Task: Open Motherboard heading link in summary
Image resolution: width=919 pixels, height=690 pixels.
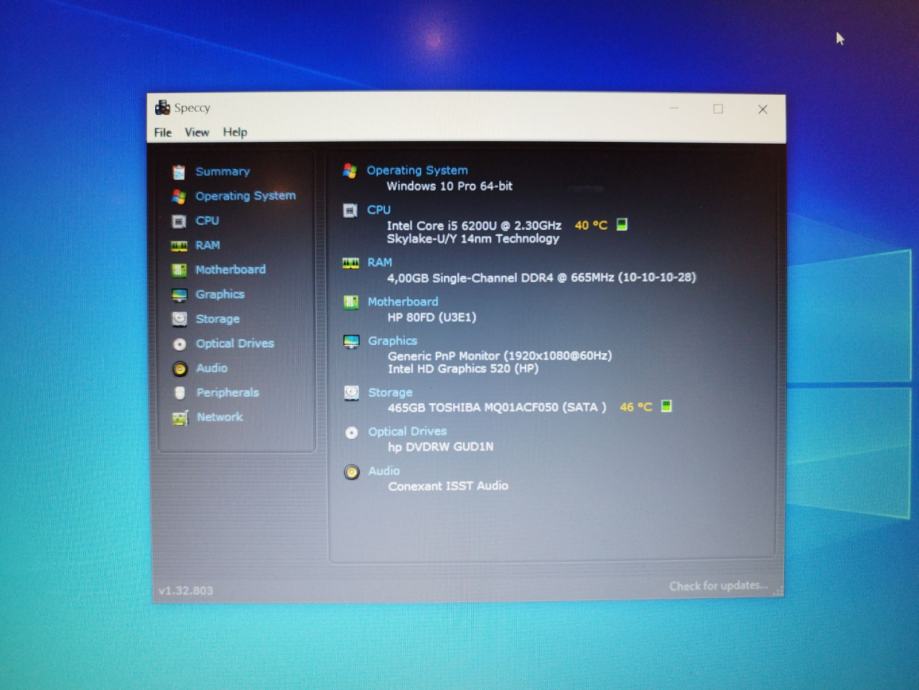Action: [x=403, y=302]
